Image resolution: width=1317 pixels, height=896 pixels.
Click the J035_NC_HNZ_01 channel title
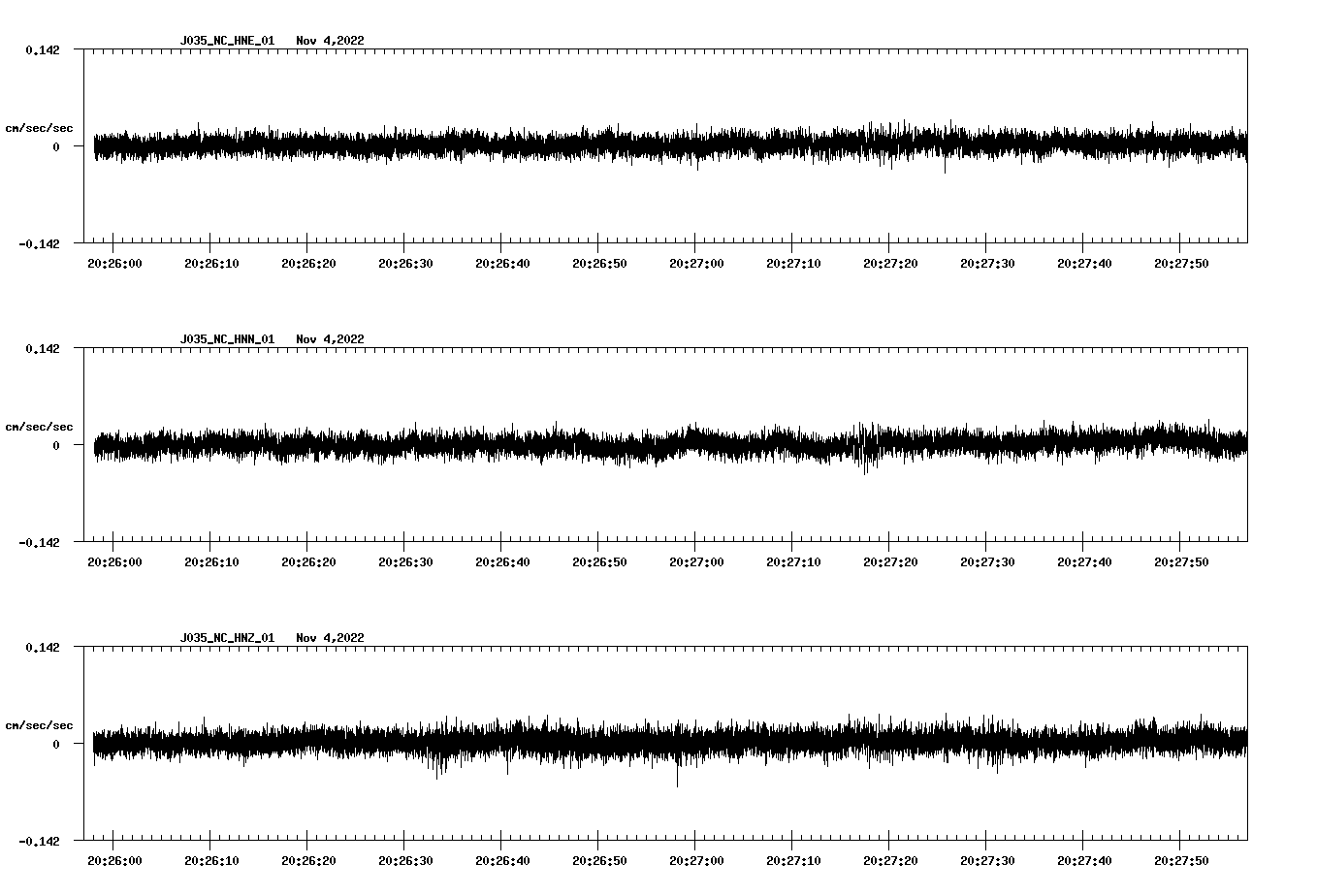point(227,638)
